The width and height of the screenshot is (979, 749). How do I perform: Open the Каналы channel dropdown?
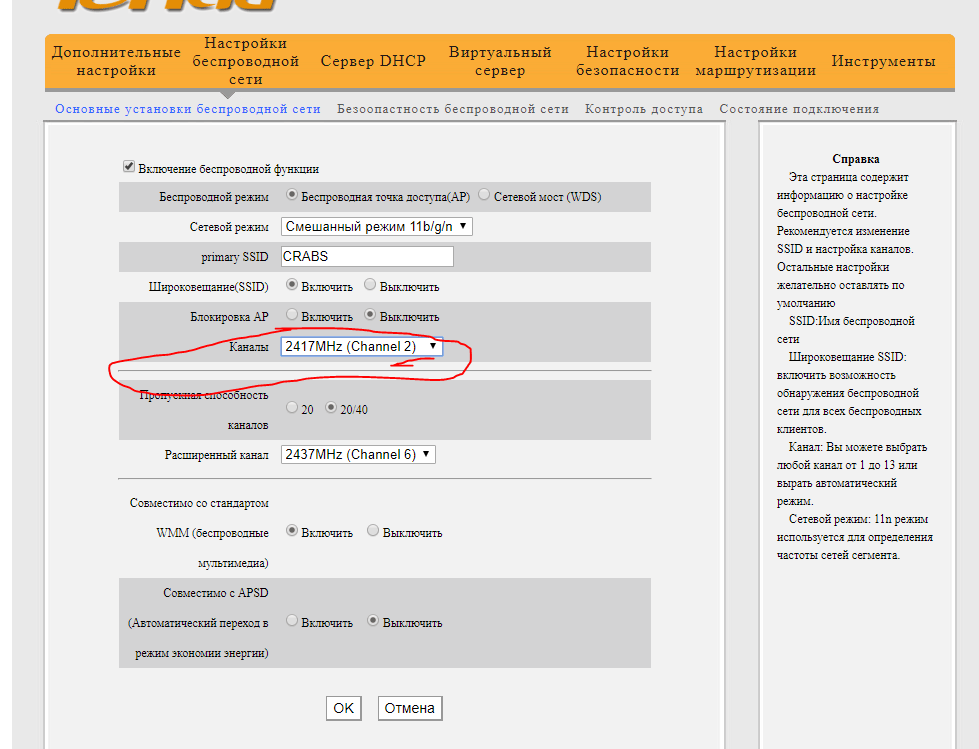point(361,346)
